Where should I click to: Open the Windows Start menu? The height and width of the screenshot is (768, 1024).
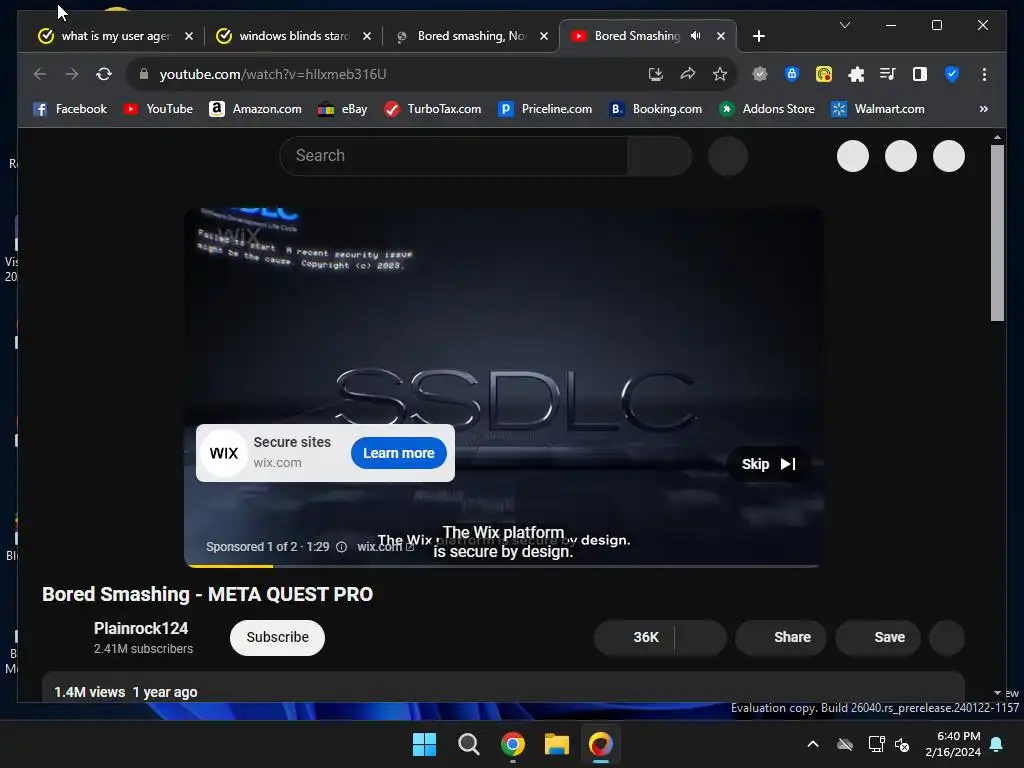pyautogui.click(x=424, y=744)
